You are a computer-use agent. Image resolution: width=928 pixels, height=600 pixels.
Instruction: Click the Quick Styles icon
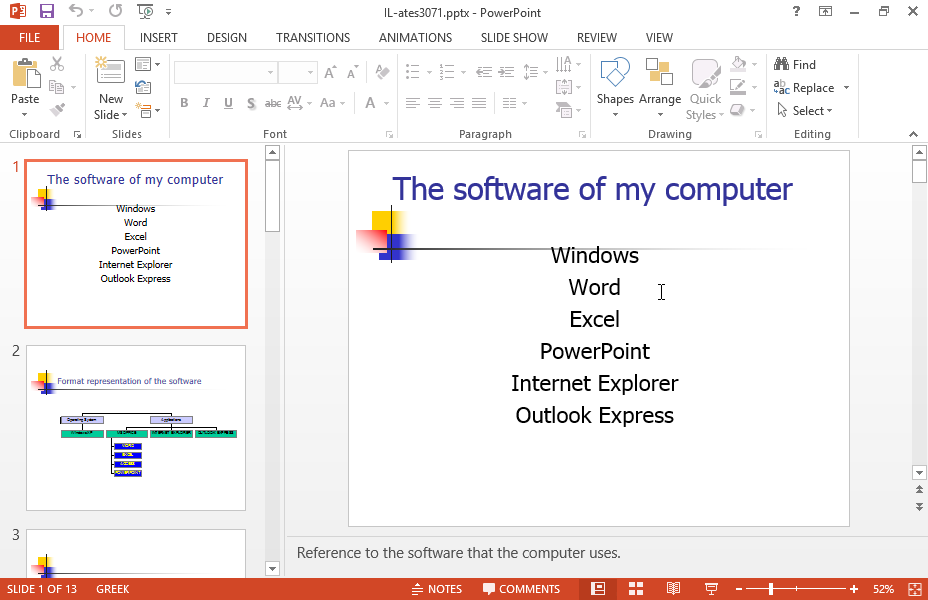(705, 74)
